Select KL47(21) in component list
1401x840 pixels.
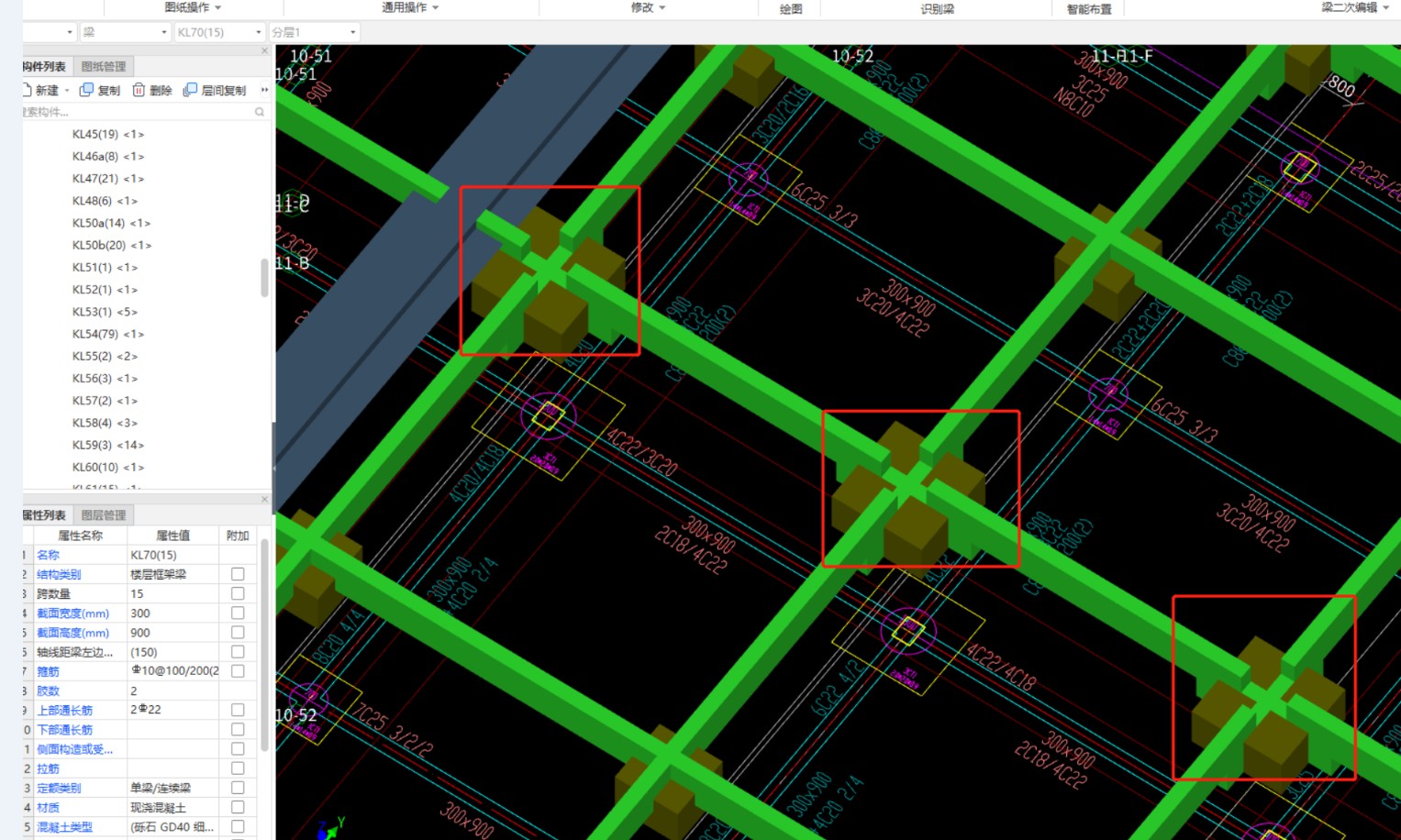coord(108,178)
